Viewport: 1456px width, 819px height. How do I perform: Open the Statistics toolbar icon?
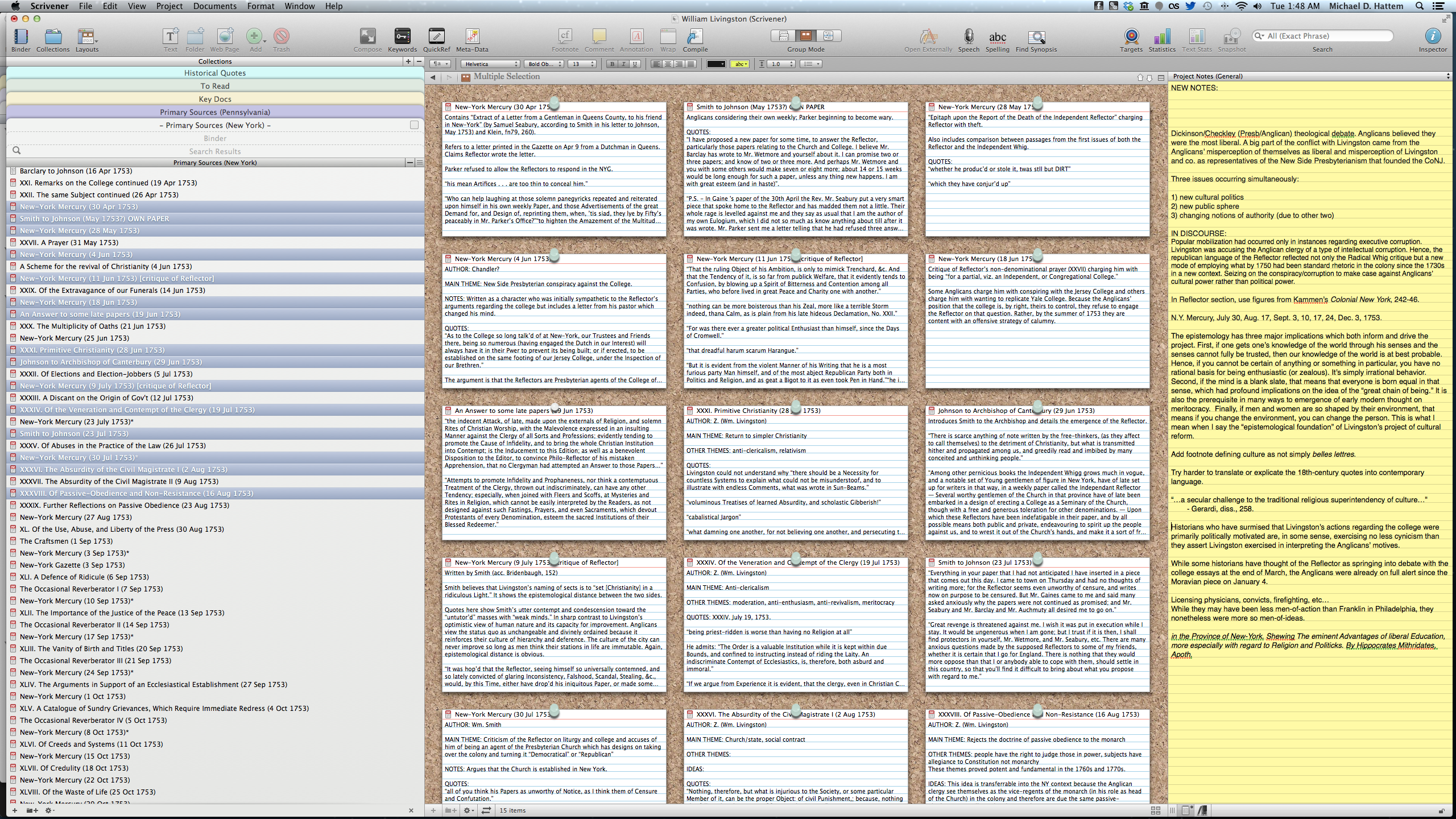click(1161, 37)
